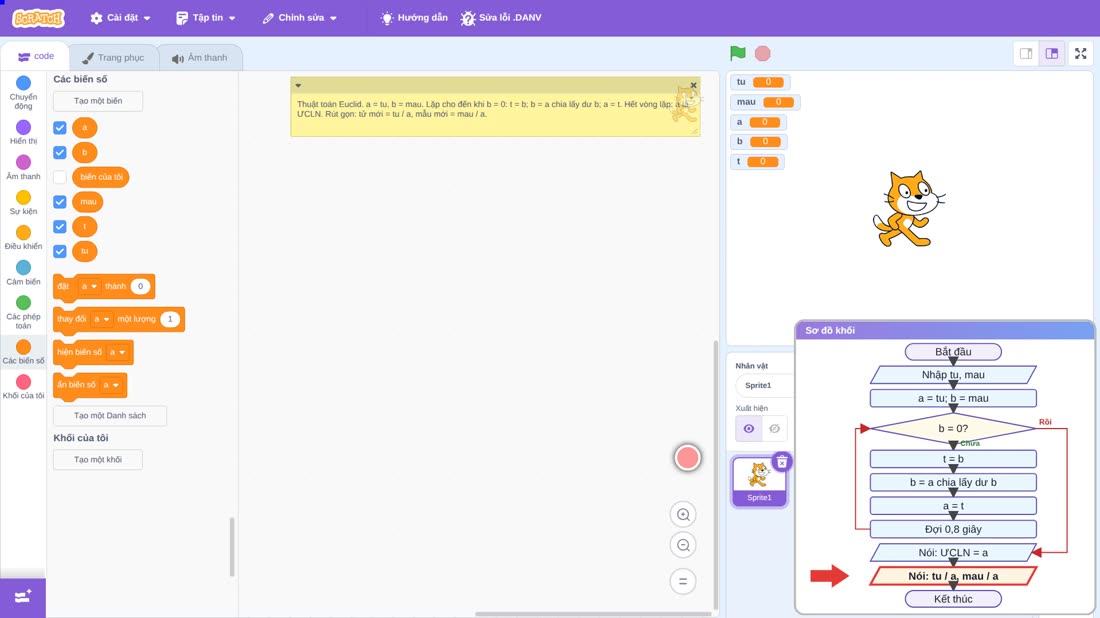Click the 'Tạo một biến' button
The image size is (1100, 618).
[x=98, y=101]
